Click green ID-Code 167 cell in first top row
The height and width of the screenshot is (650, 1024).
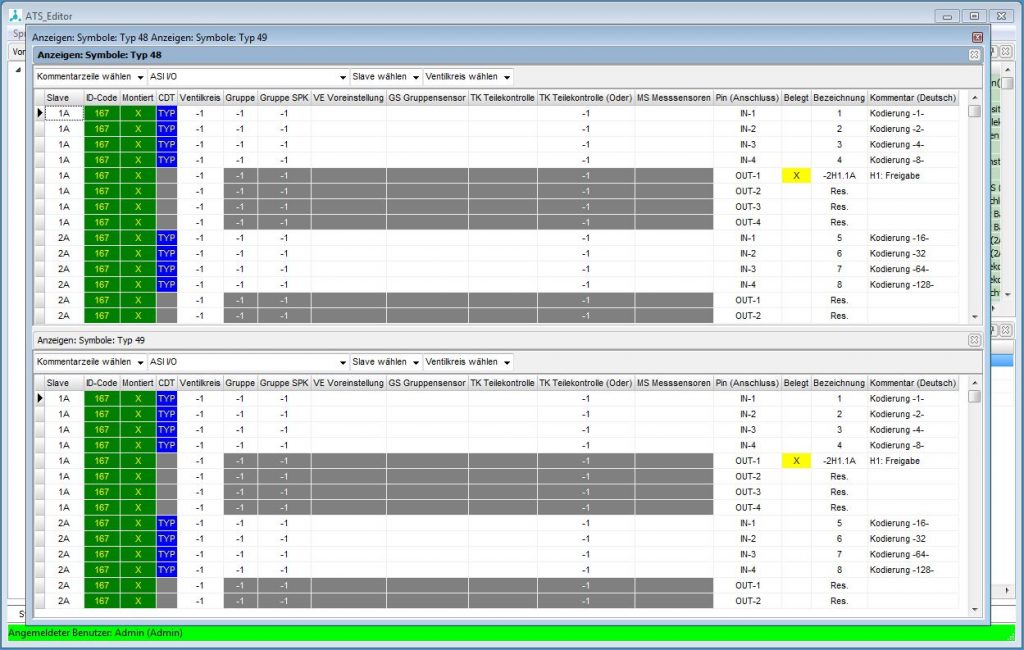[102, 114]
